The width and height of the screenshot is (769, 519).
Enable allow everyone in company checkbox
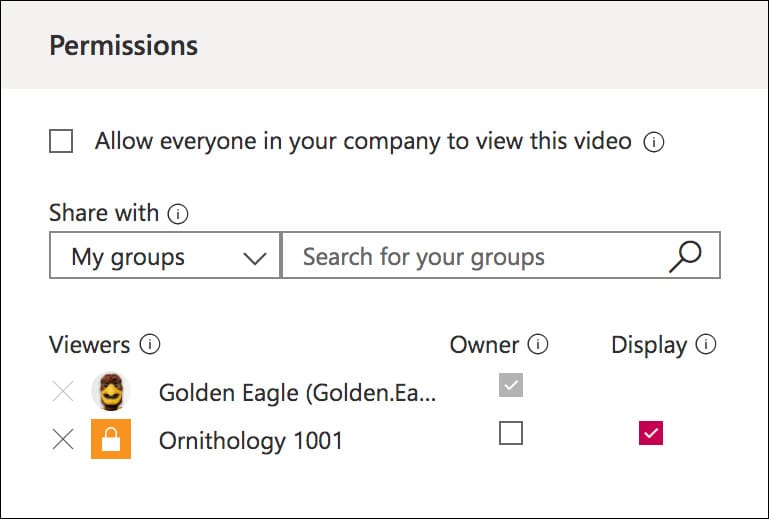click(62, 142)
